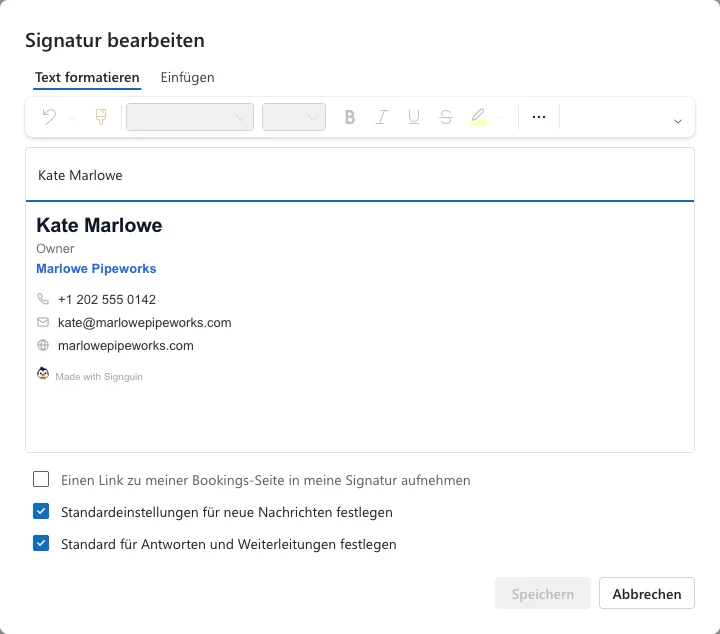
Task: Switch to the Text formatieren tab
Action: point(87,77)
